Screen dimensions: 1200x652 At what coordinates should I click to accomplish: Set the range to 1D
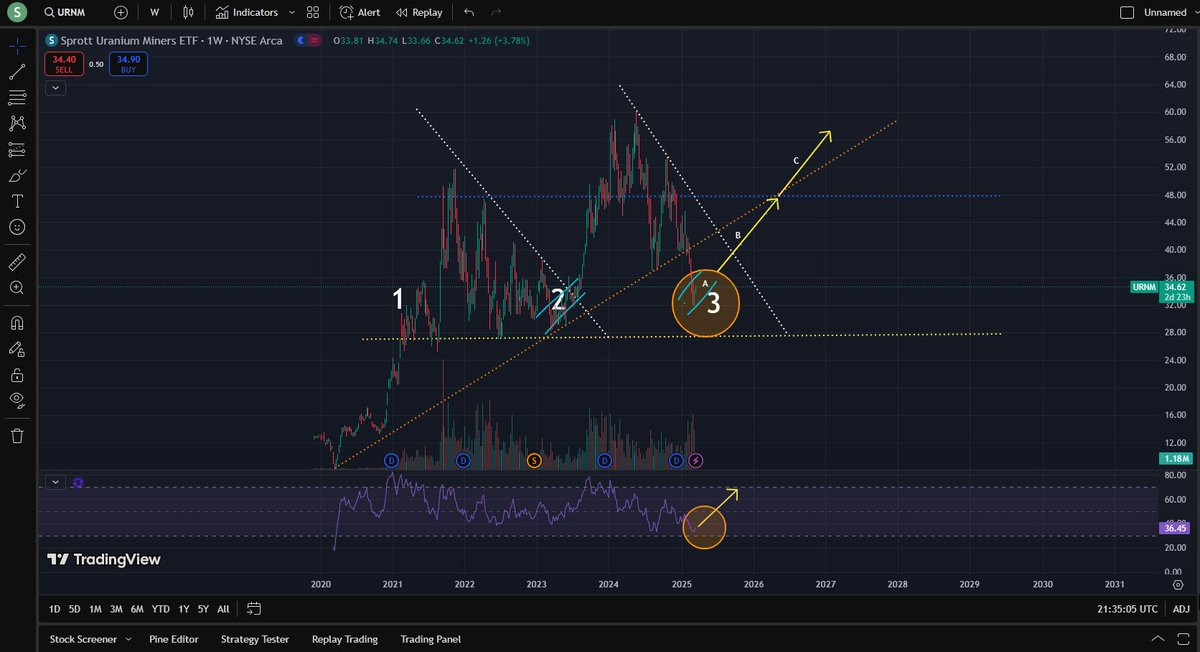55,609
